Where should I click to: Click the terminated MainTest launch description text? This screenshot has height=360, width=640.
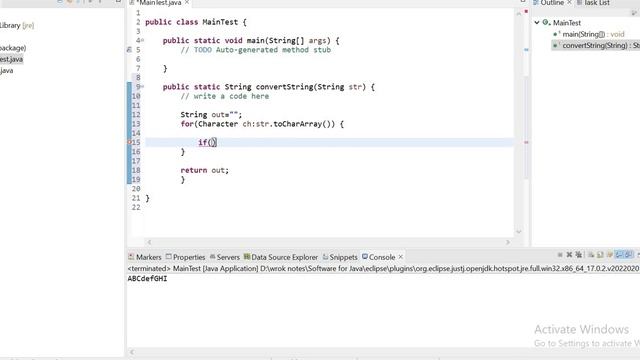tap(383, 269)
